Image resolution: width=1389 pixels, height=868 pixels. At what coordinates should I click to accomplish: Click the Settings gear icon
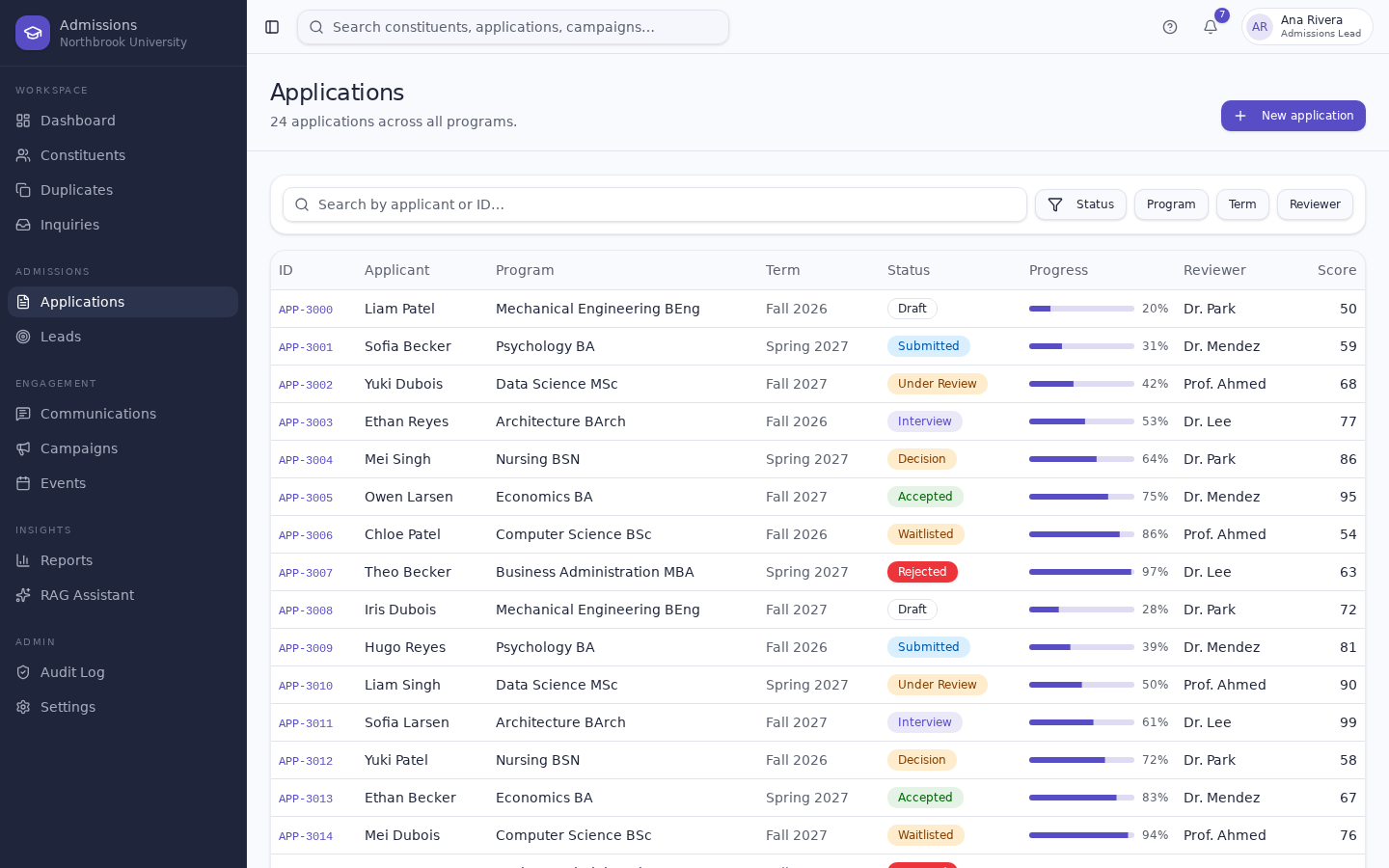click(x=23, y=707)
